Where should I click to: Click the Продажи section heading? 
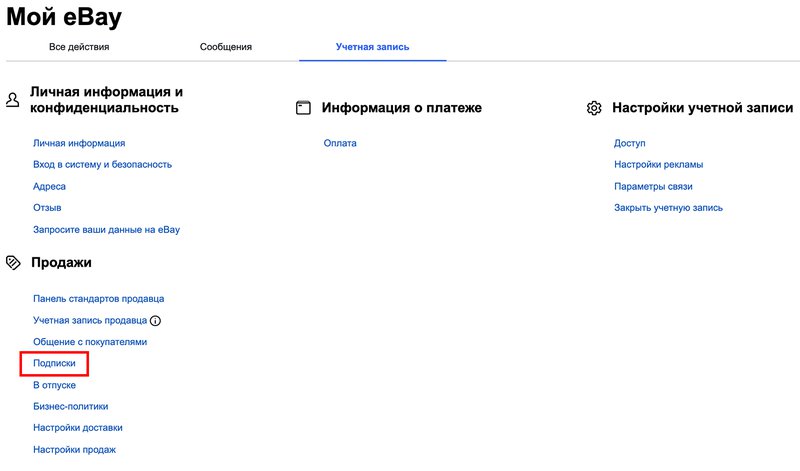point(61,262)
